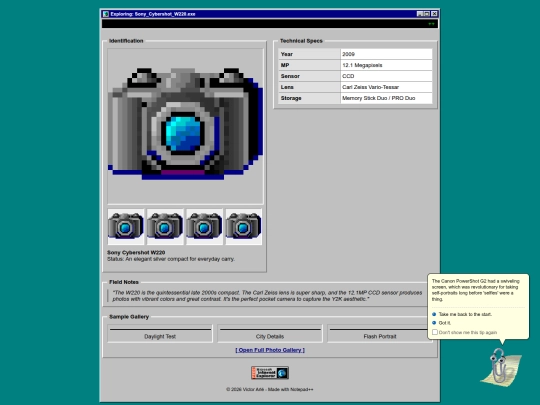The image size is (540, 405).
Task: Select the first camera thumbnail below main image
Action: point(126,227)
